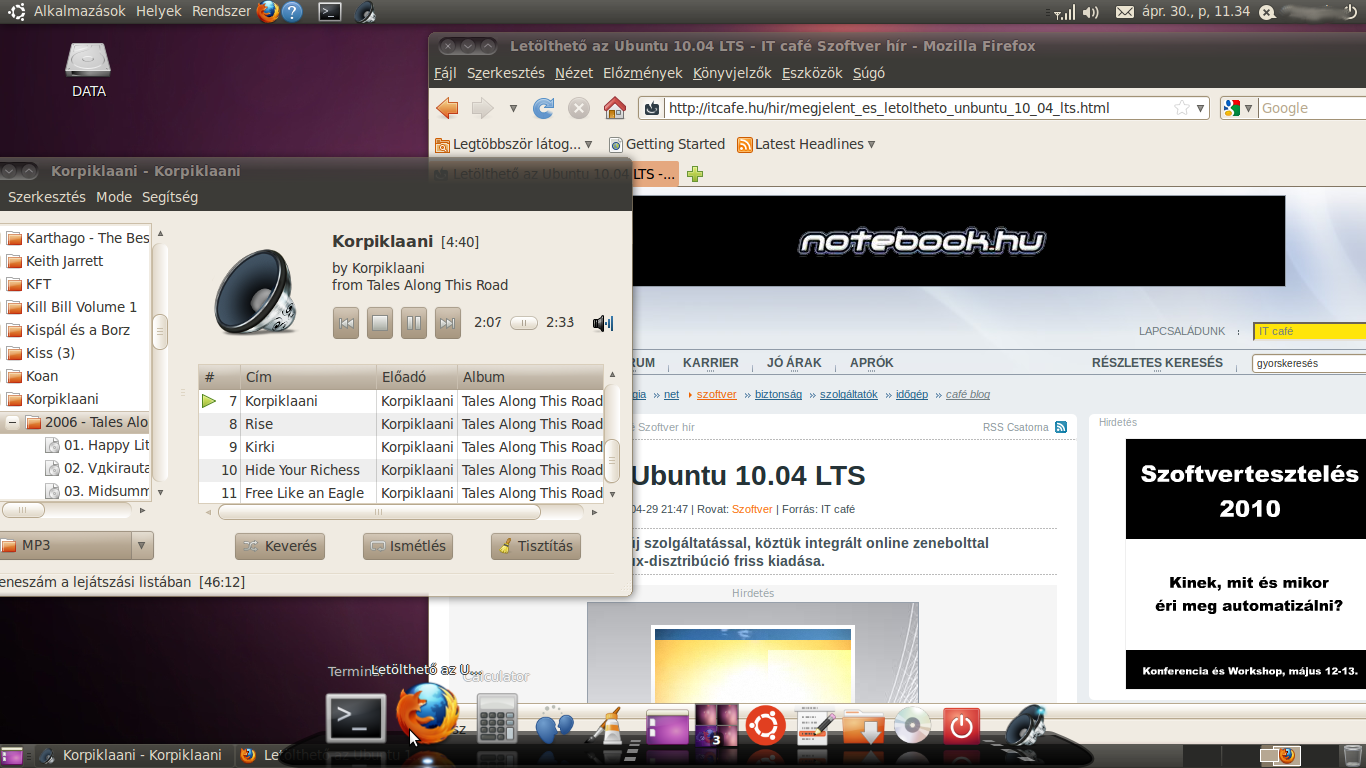Screen dimensions: 1366x768
Task: Click Keverés shuffle button
Action: click(x=280, y=546)
